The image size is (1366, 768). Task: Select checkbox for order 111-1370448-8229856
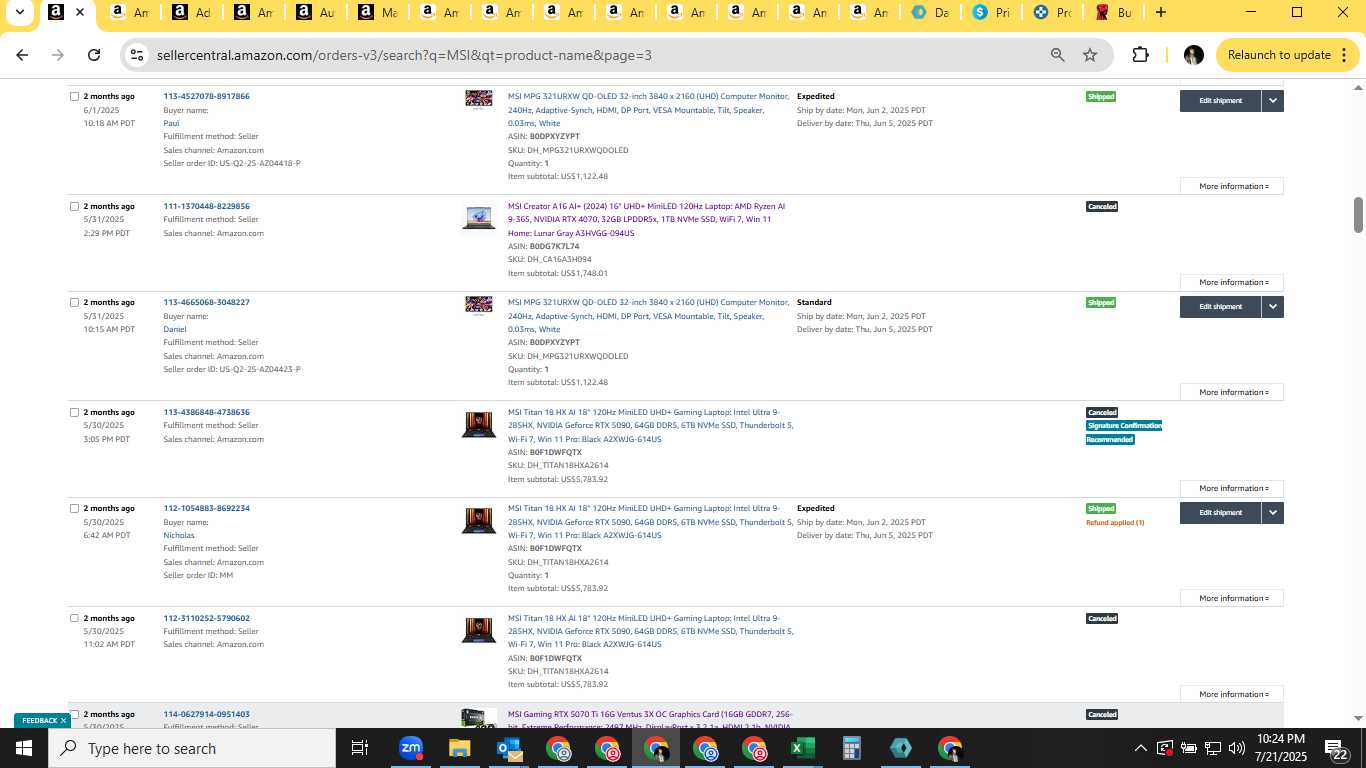(74, 207)
